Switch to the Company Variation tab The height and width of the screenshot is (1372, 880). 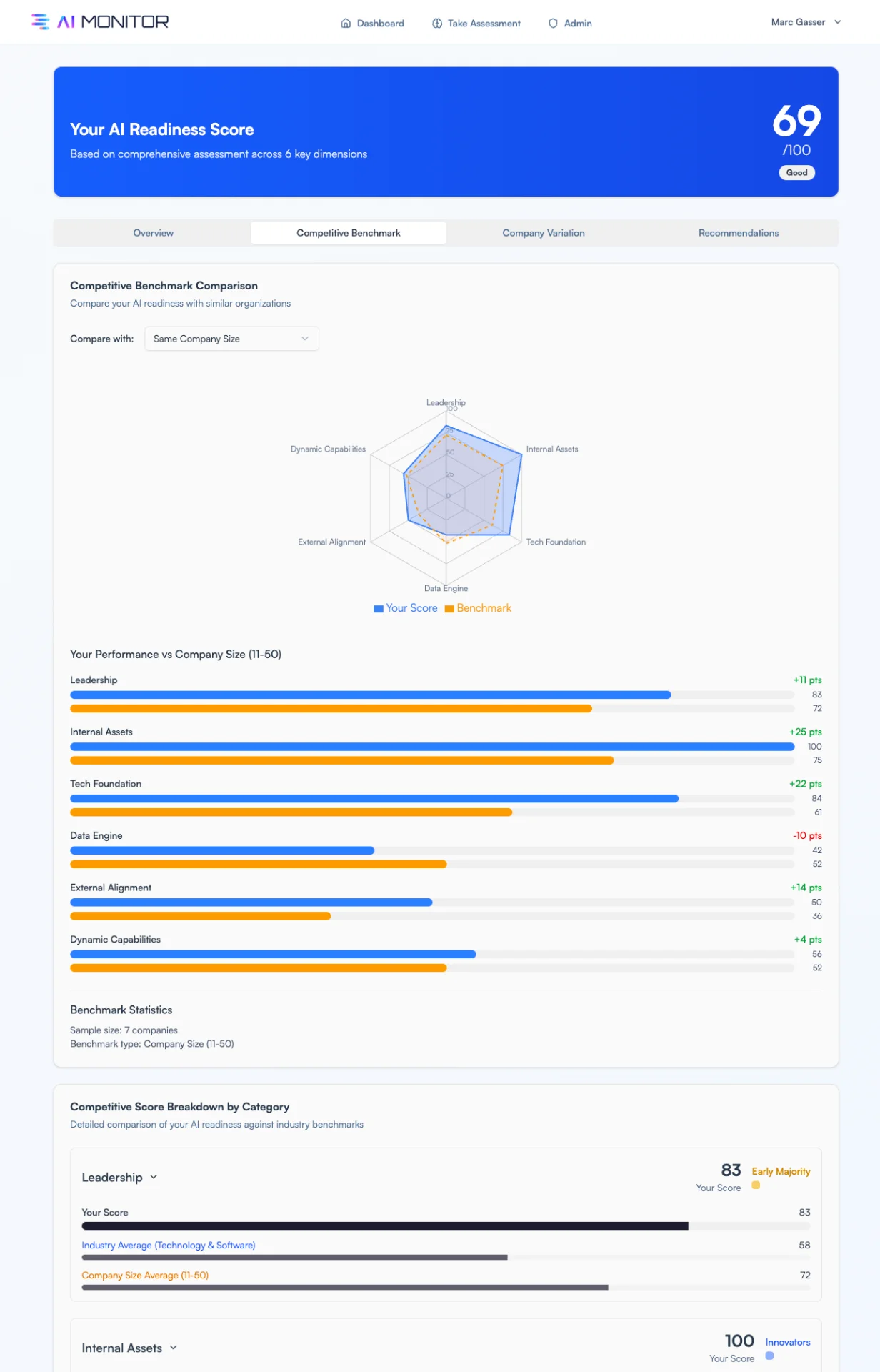[x=544, y=233]
